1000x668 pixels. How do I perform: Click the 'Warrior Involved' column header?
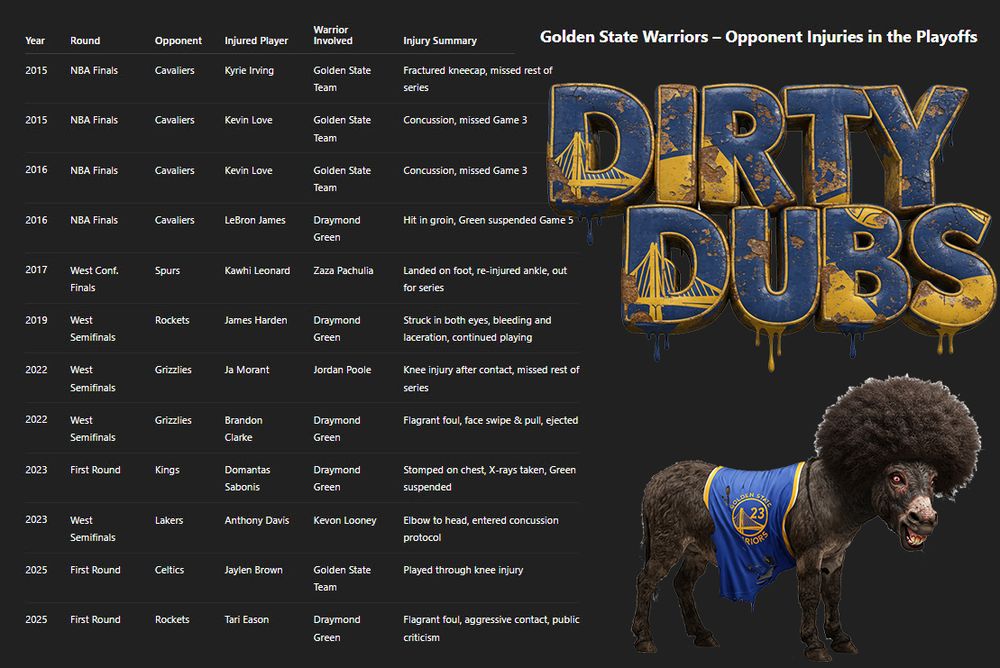(x=333, y=35)
